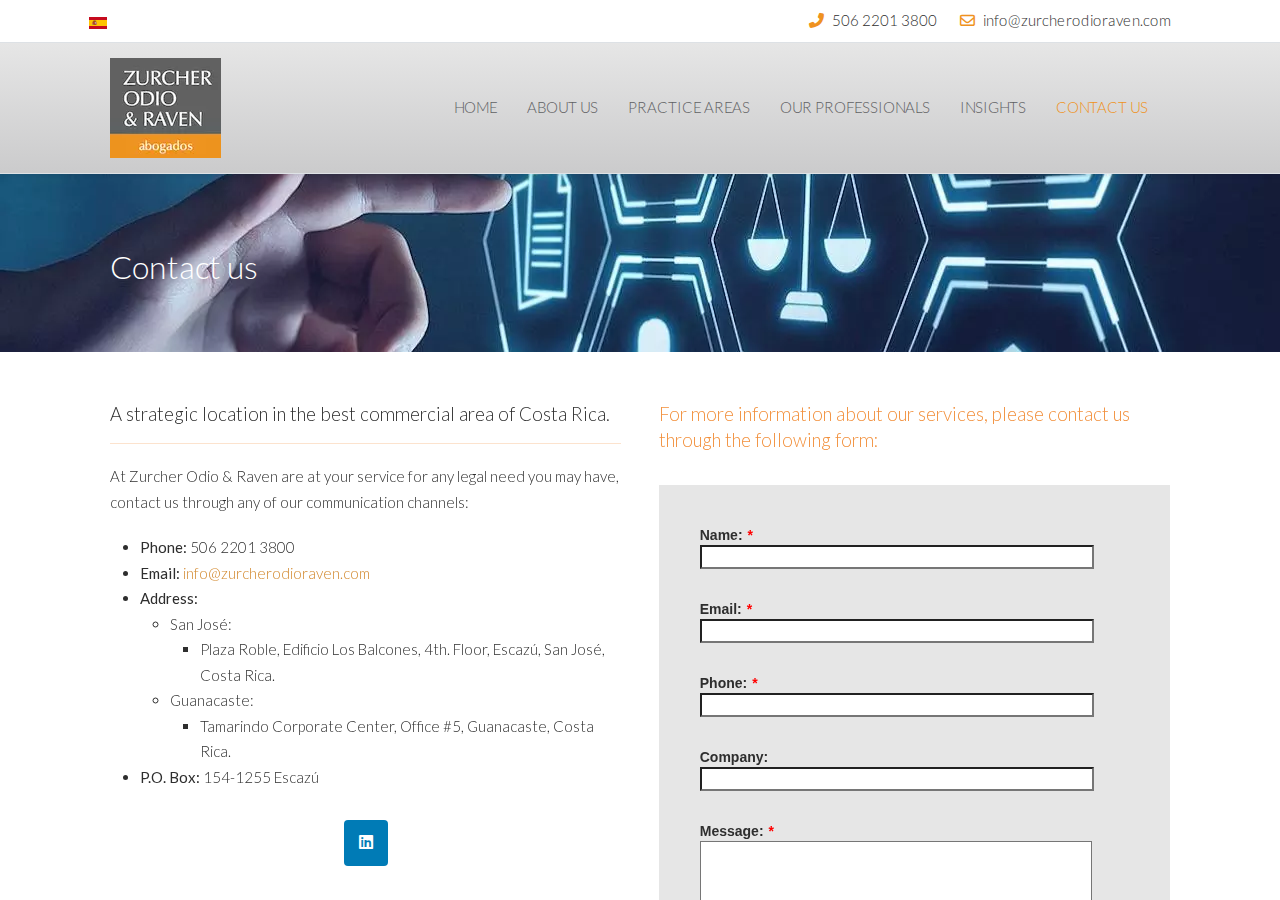Select the CONTACT US menu item
Image resolution: width=1280 pixels, height=900 pixels.
click(1102, 107)
